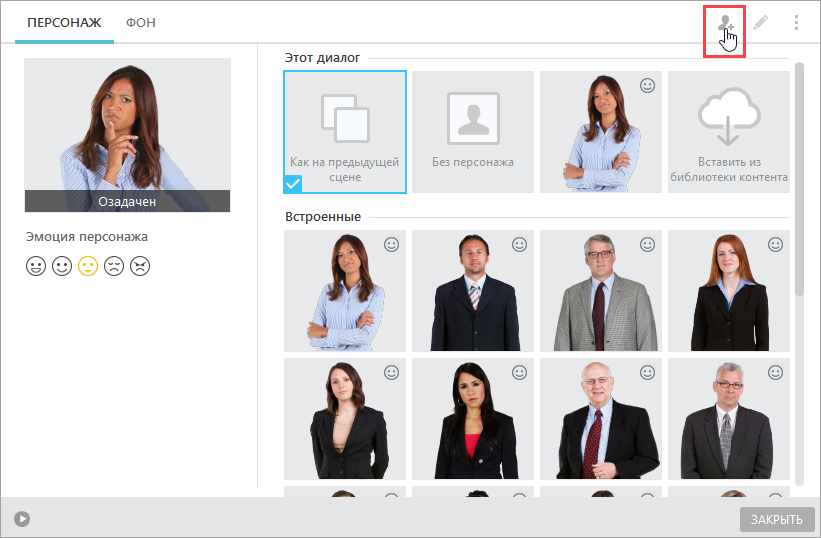
Task: Open emotions smiley on man with striped tie
Action: pos(519,244)
